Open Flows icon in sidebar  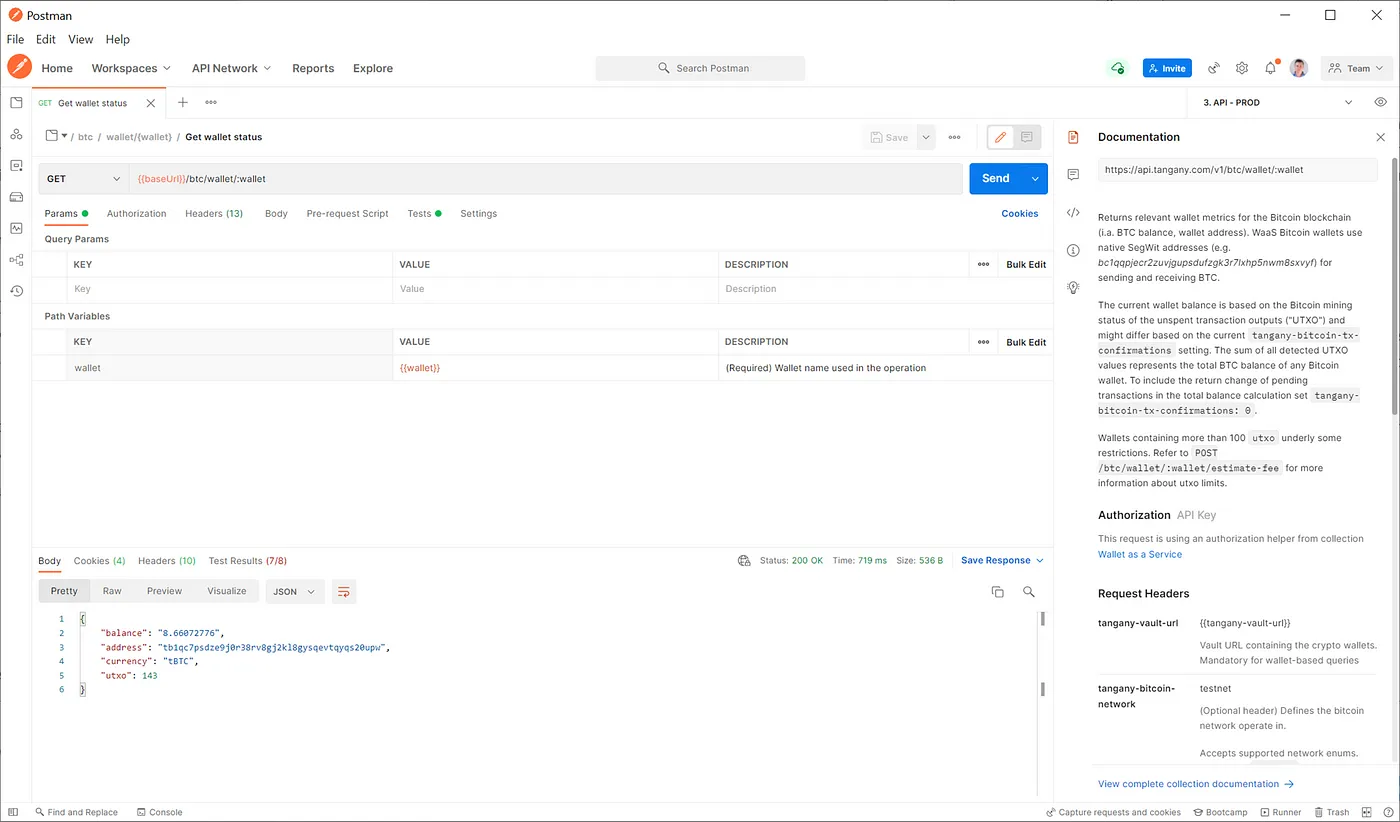click(x=16, y=260)
